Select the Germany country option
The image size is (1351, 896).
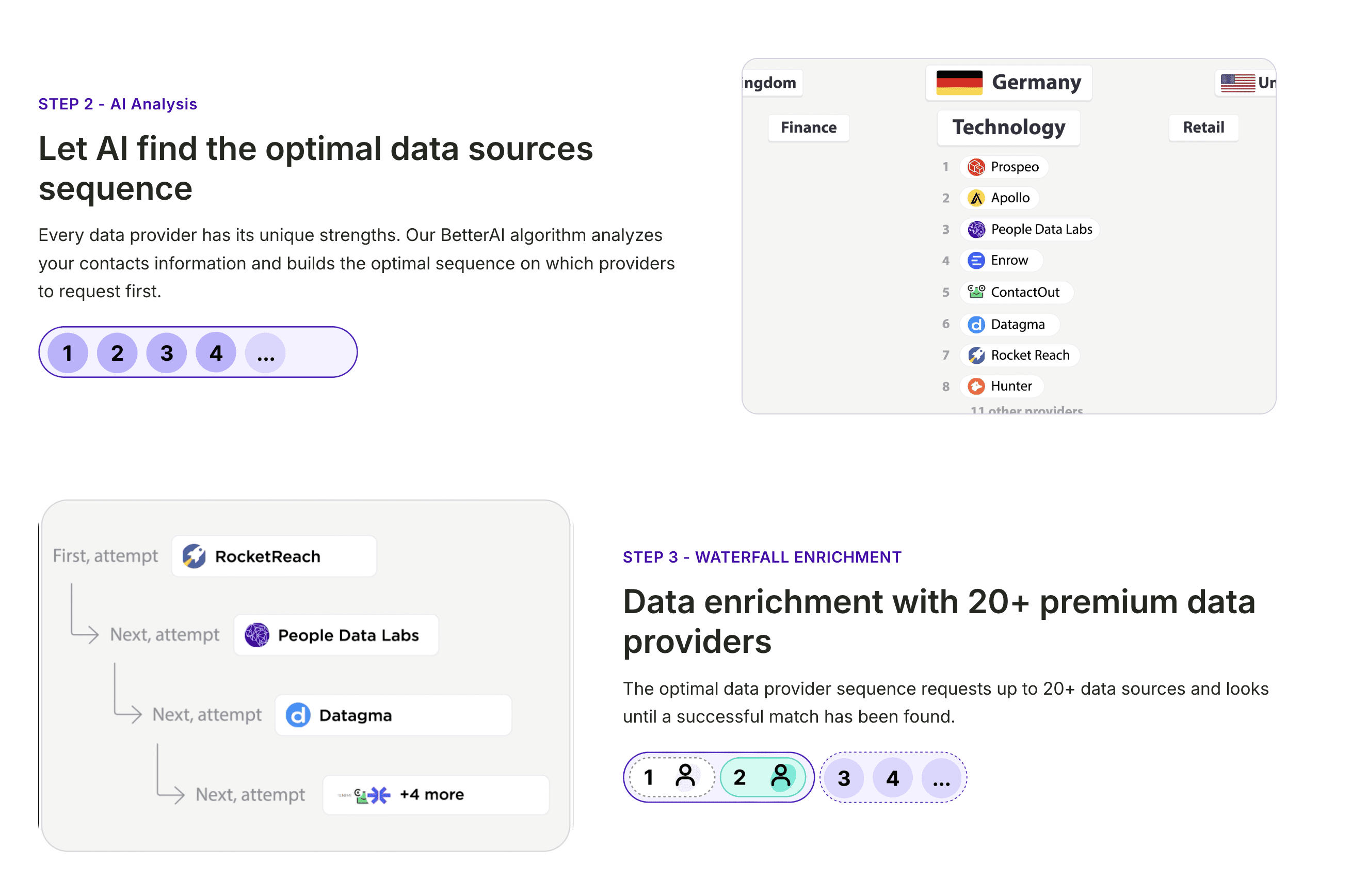(x=1009, y=82)
